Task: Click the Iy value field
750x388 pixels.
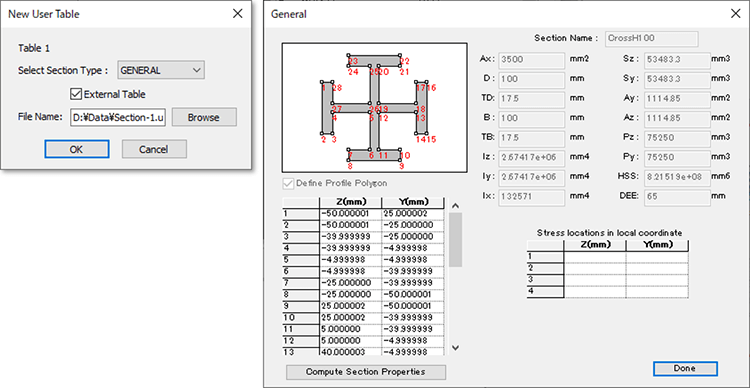Action: point(532,177)
